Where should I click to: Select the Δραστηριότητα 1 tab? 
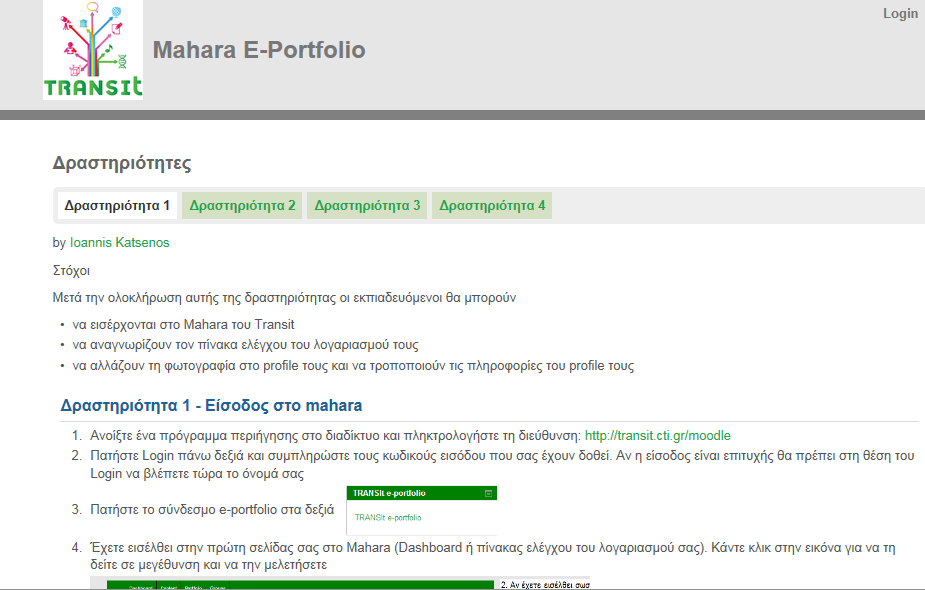point(117,205)
